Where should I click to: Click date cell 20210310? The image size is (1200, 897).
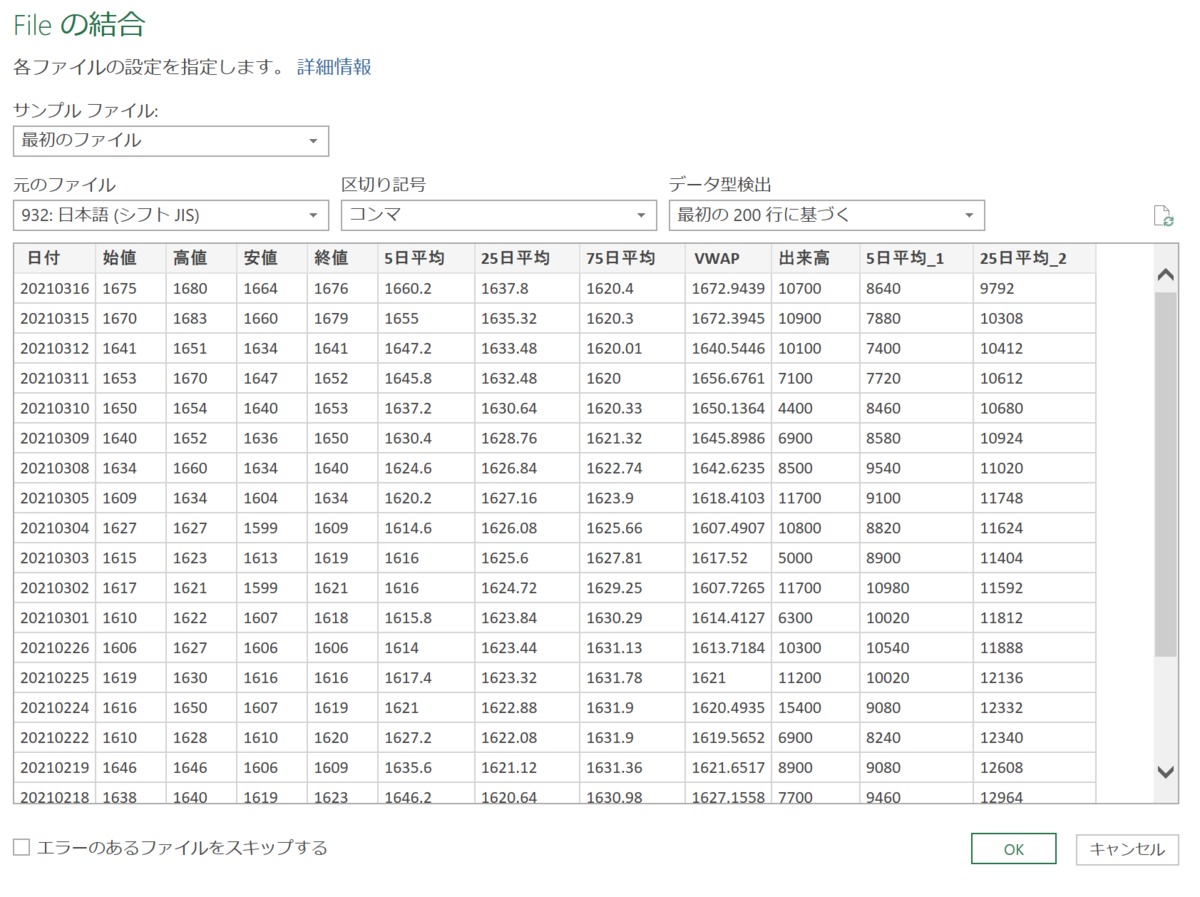[55, 408]
